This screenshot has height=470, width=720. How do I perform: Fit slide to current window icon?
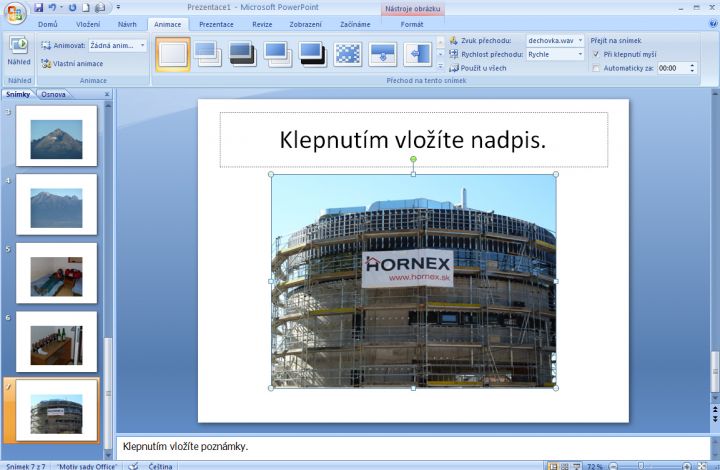click(702, 466)
